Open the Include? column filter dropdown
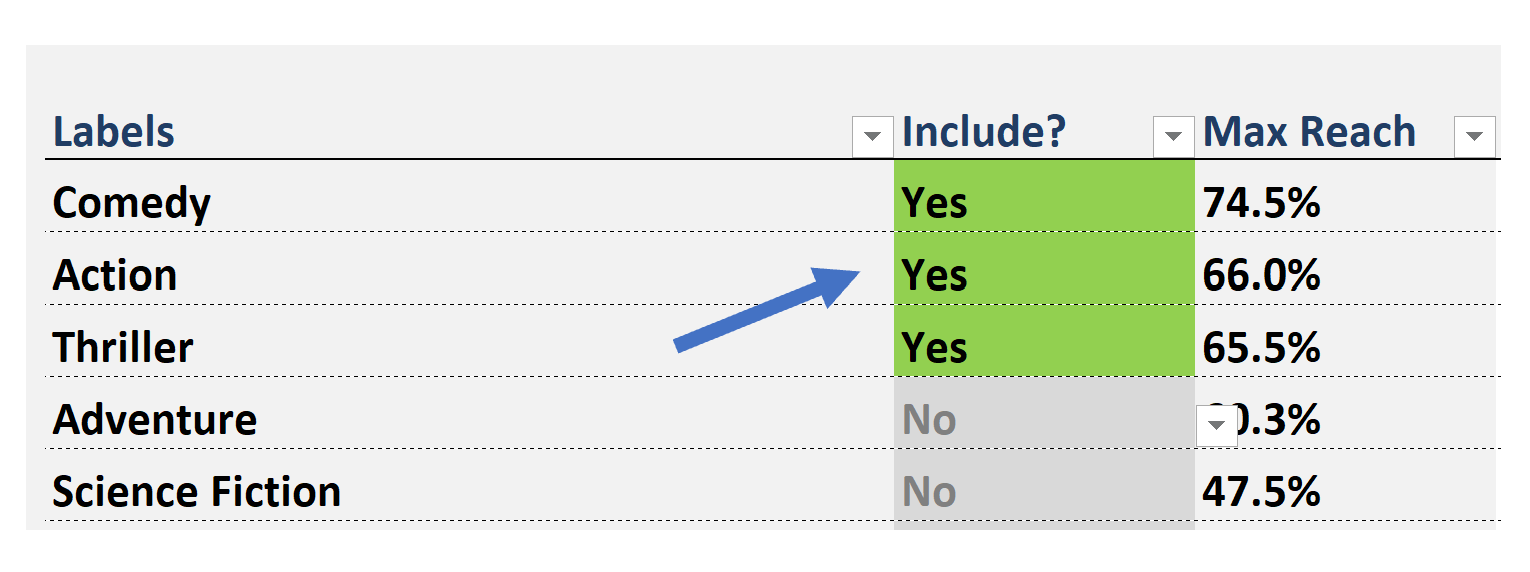Image resolution: width=1530 pixels, height=572 pixels. [1173, 136]
